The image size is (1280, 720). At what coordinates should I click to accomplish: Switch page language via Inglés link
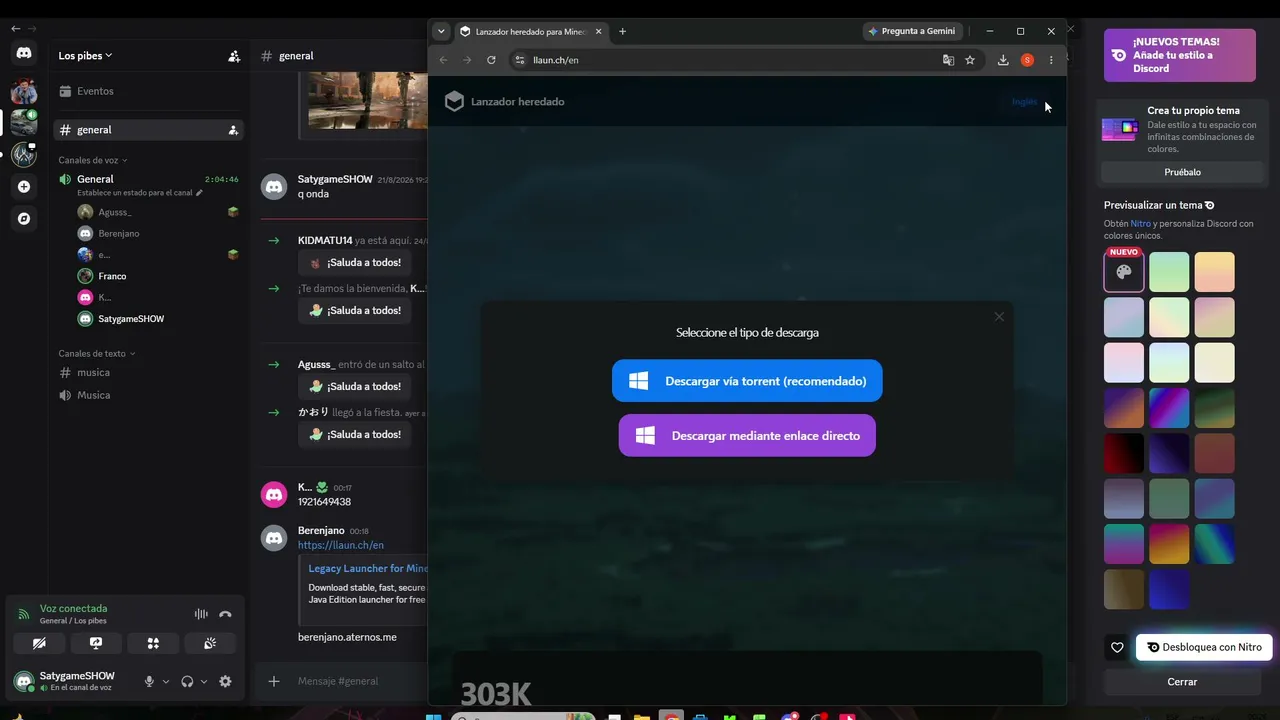point(1025,101)
